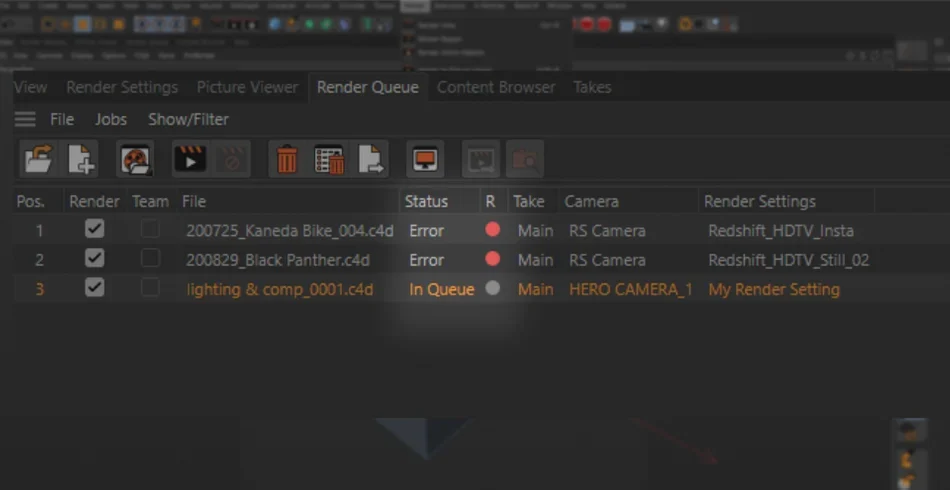Select file 200829_Black Panther.c4d
The image size is (950, 490).
pos(277,260)
